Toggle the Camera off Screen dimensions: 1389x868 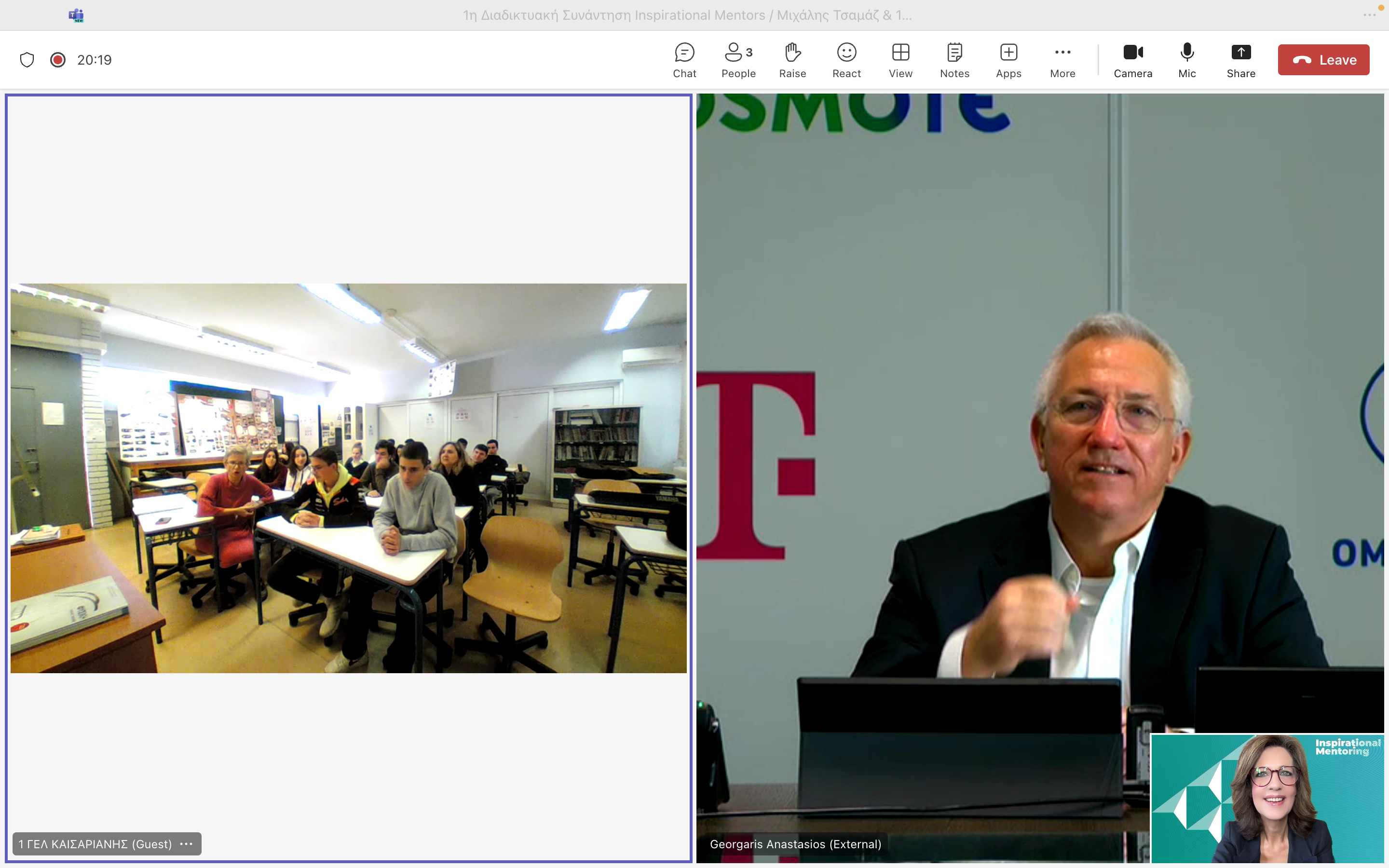(x=1132, y=60)
